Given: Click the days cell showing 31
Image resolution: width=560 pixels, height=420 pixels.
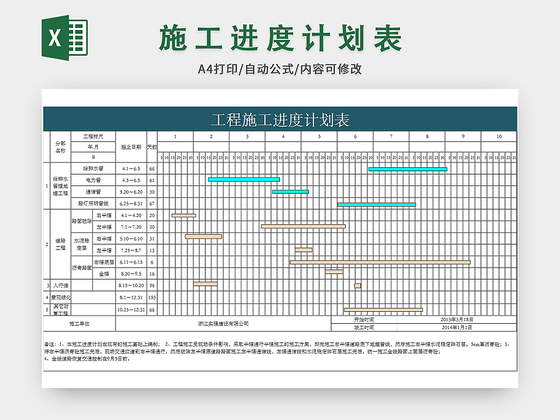Looking at the screenshot, I should [x=152, y=239].
